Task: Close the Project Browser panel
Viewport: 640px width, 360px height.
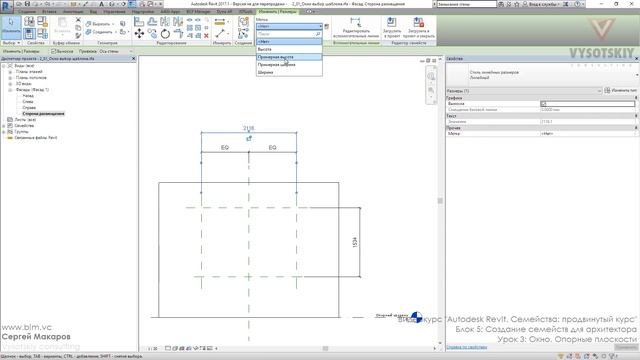Action: tap(133, 59)
